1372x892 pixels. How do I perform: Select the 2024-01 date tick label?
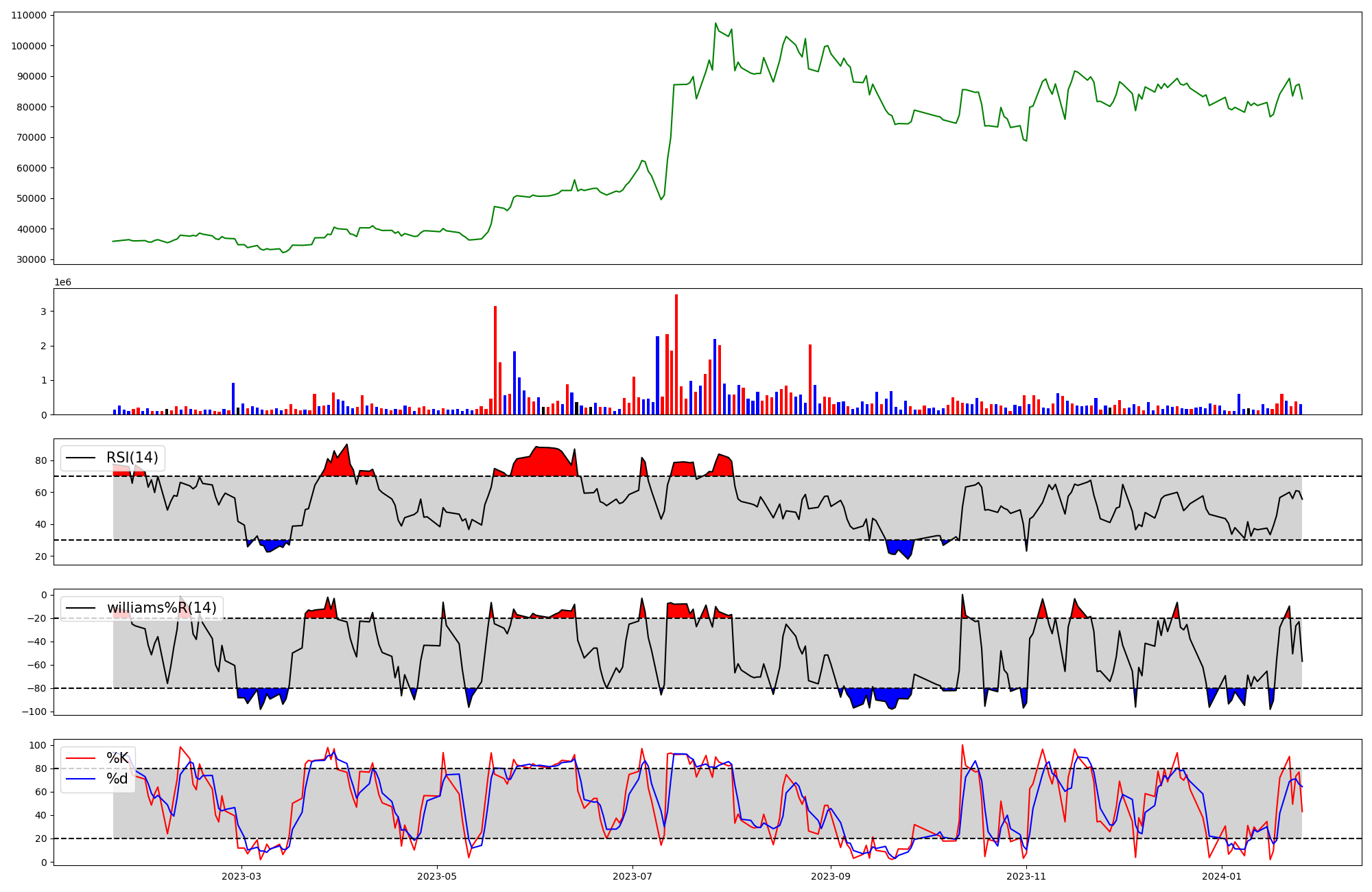tap(1222, 876)
